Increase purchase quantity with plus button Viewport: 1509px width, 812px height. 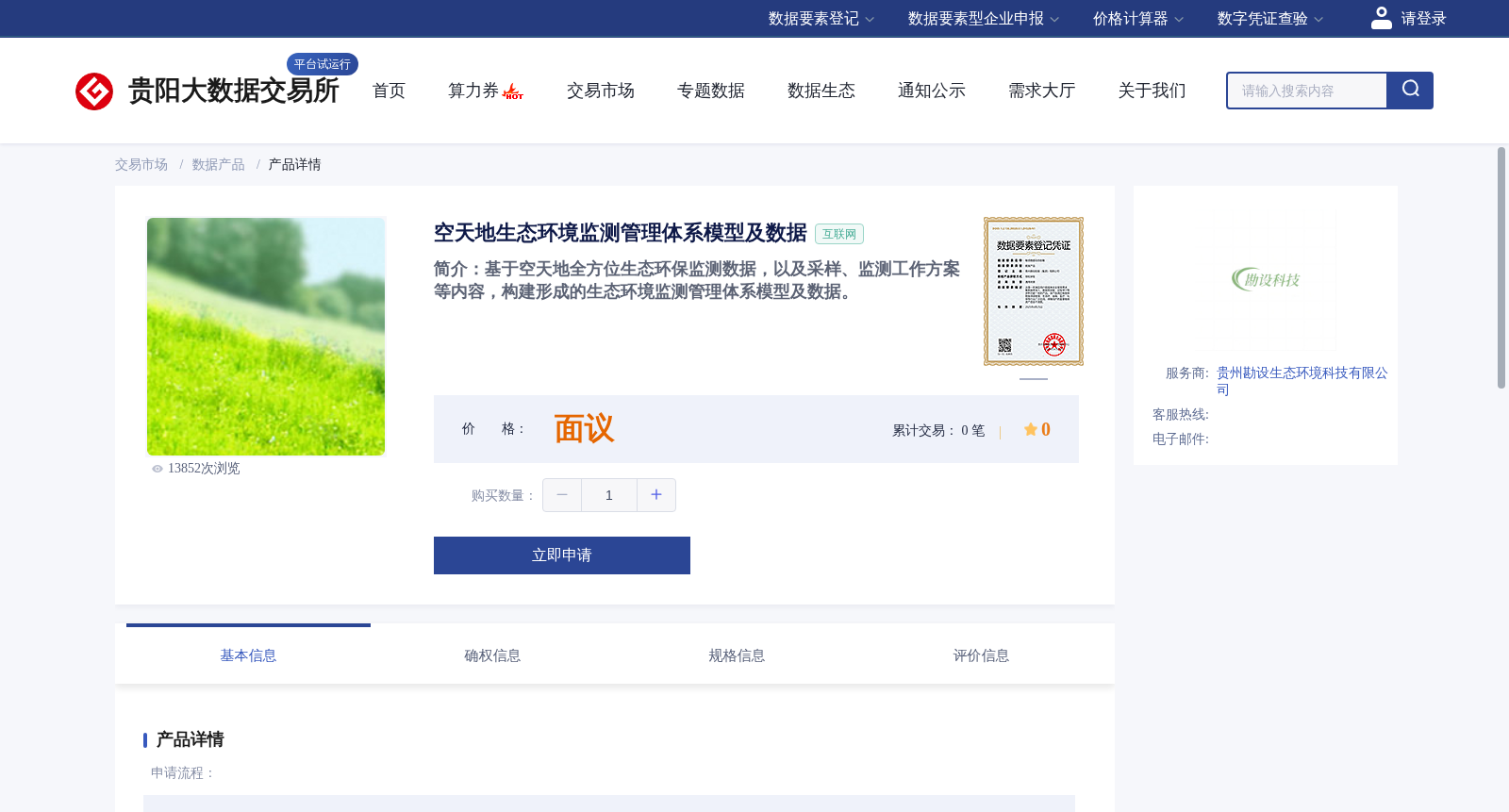656,495
